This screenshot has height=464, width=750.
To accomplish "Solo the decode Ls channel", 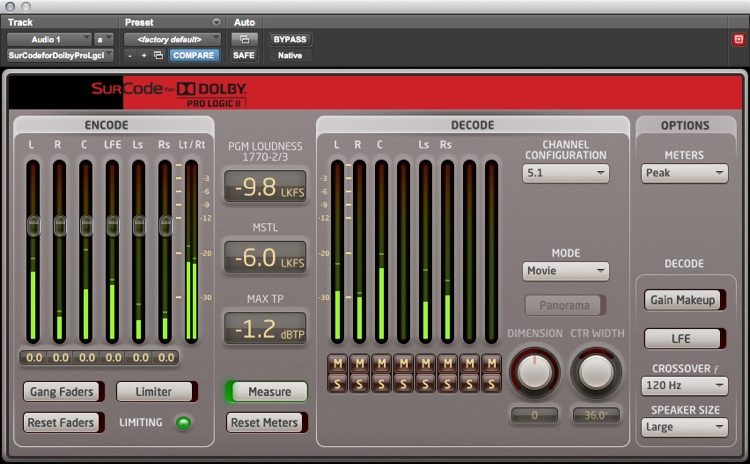I will [x=426, y=384].
